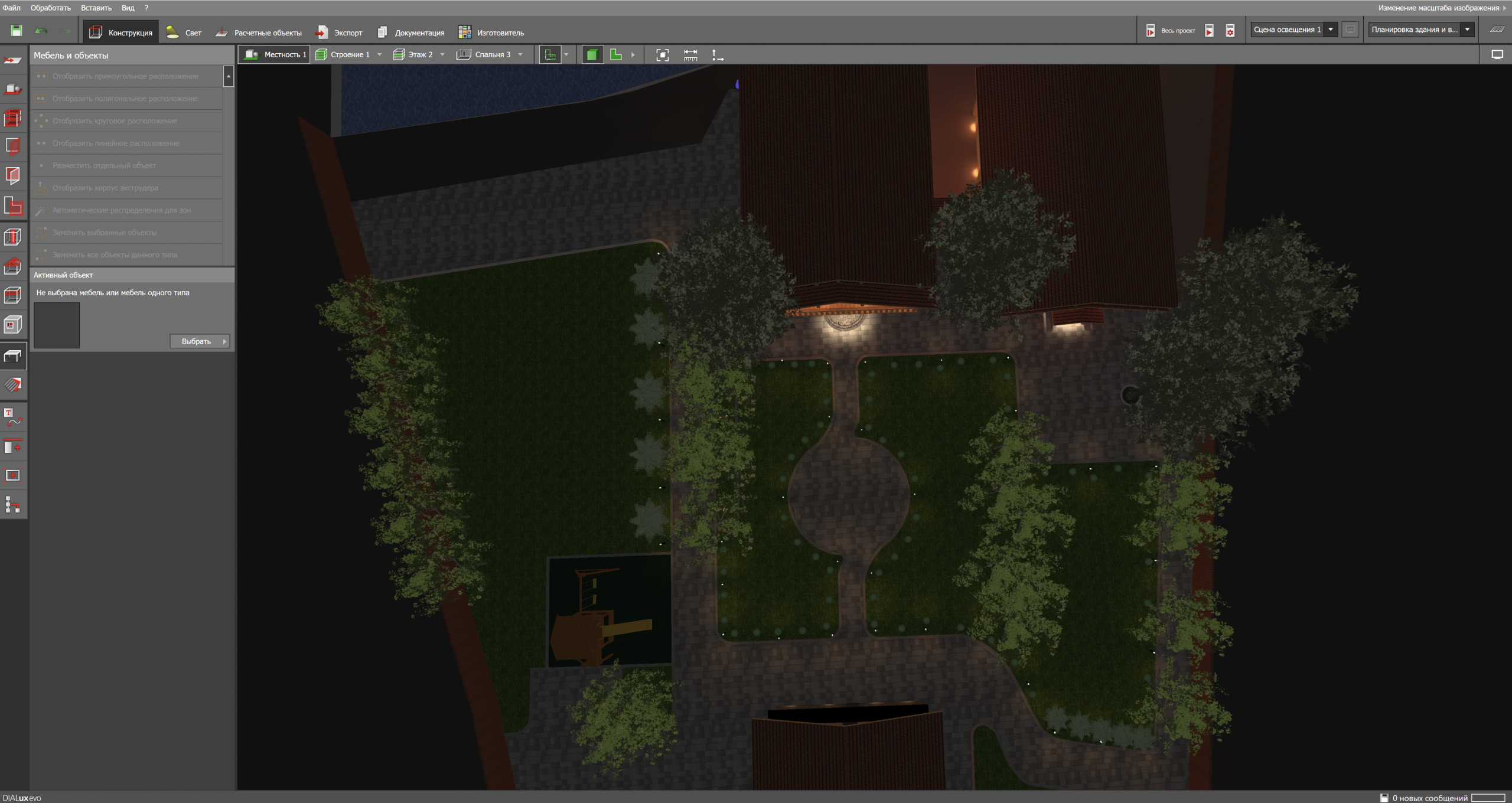Click the monitor display icon at right

click(1497, 55)
